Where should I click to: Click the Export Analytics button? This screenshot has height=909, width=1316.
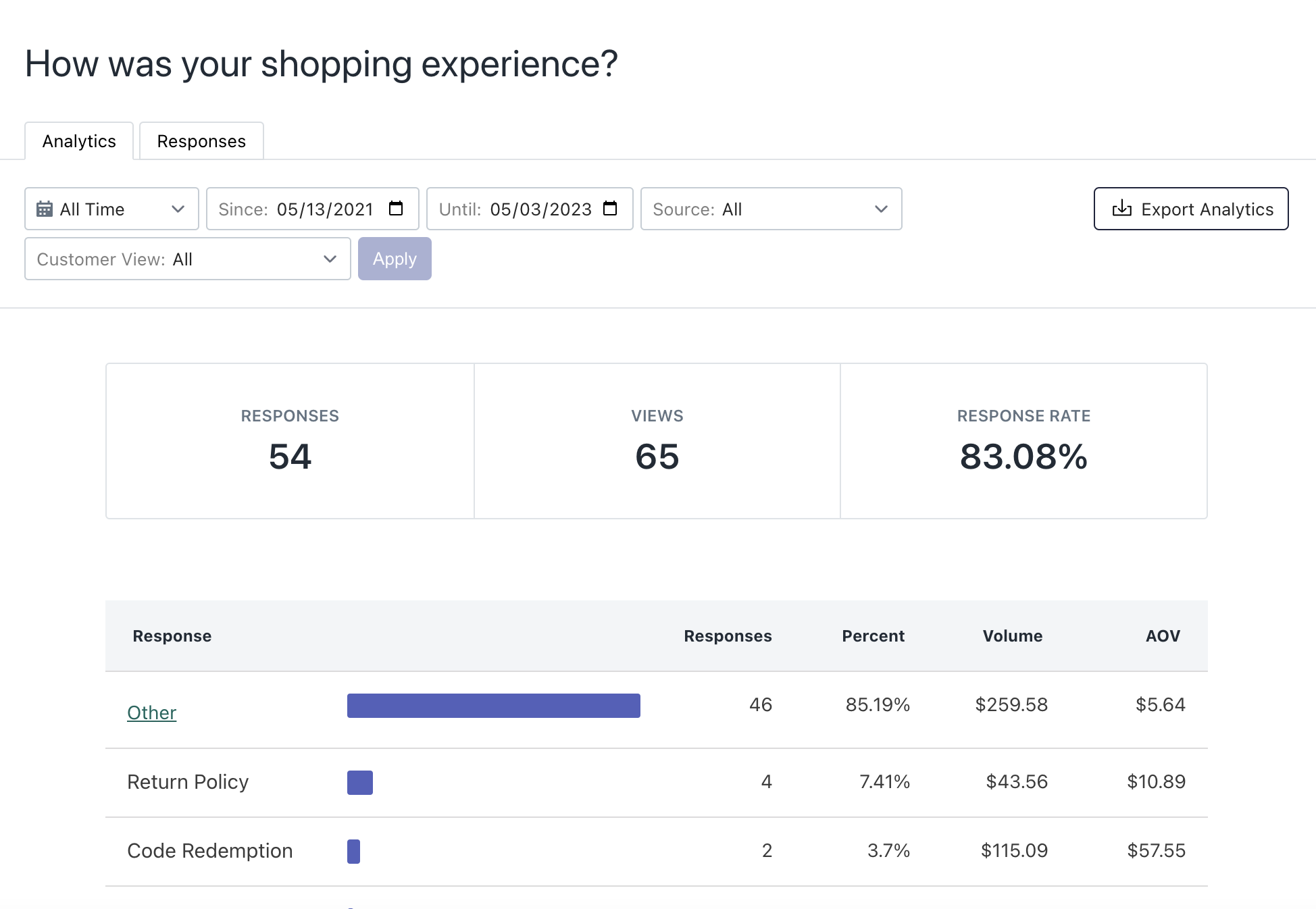point(1190,209)
